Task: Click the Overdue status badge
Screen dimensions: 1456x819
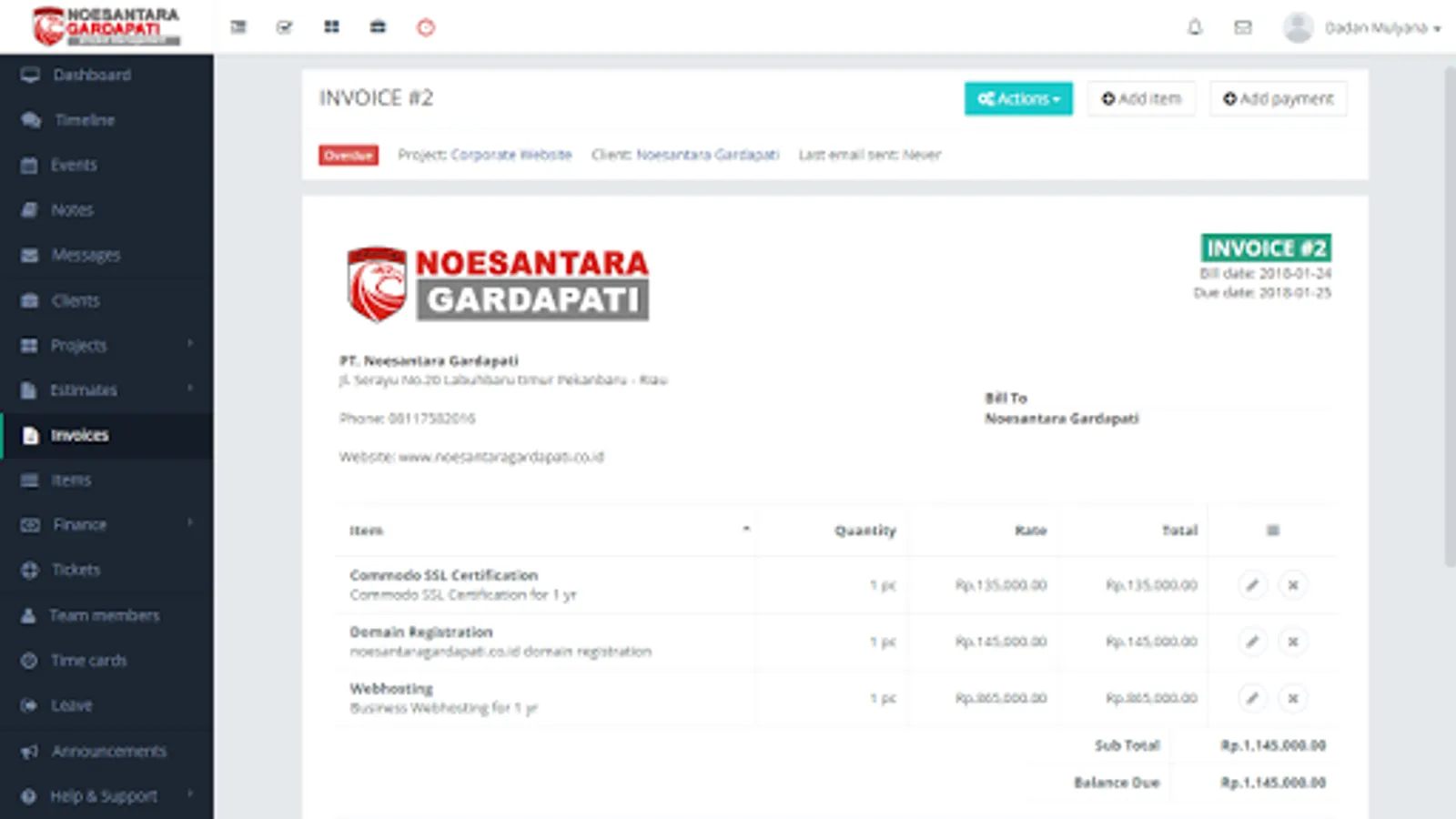Action: click(349, 155)
